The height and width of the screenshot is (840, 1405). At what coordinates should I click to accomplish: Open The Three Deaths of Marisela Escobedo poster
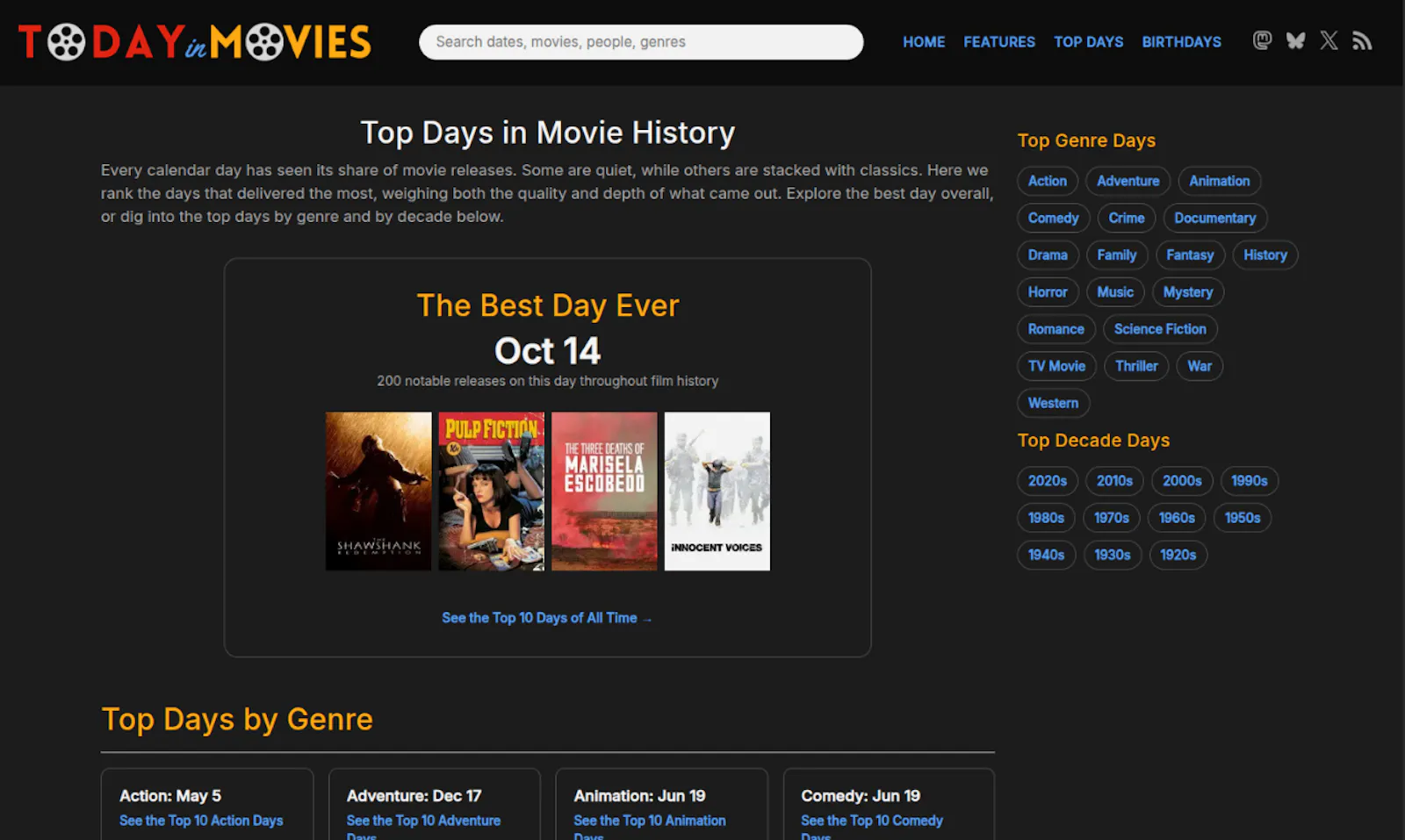pos(604,492)
